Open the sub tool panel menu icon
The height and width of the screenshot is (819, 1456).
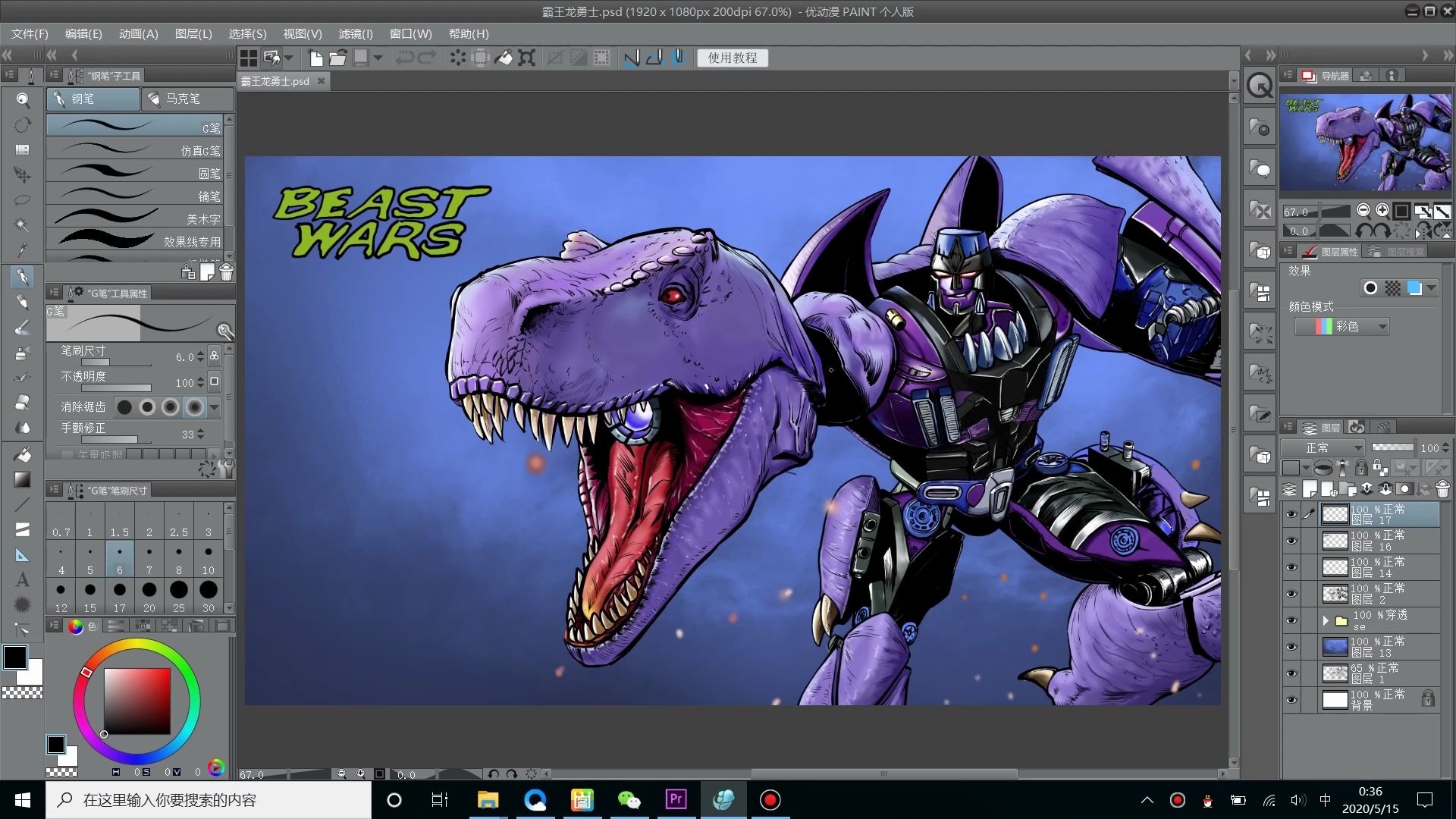[x=54, y=75]
